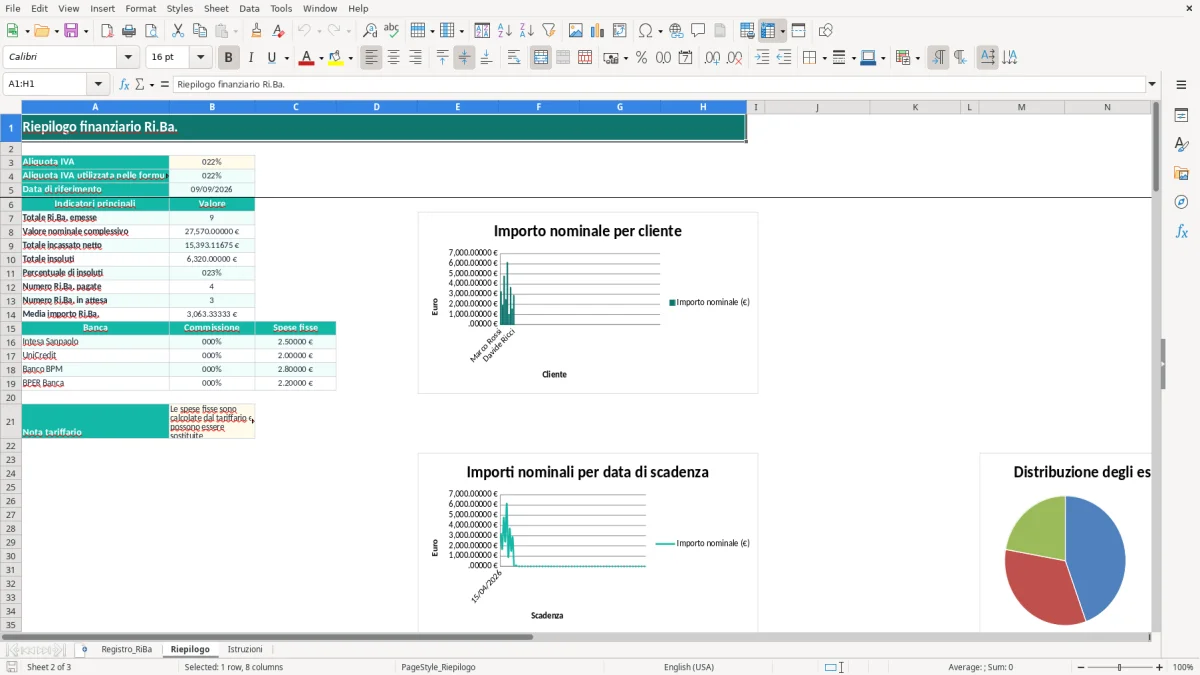Click the Save document icon
Image resolution: width=1200 pixels, height=675 pixels.
71,31
